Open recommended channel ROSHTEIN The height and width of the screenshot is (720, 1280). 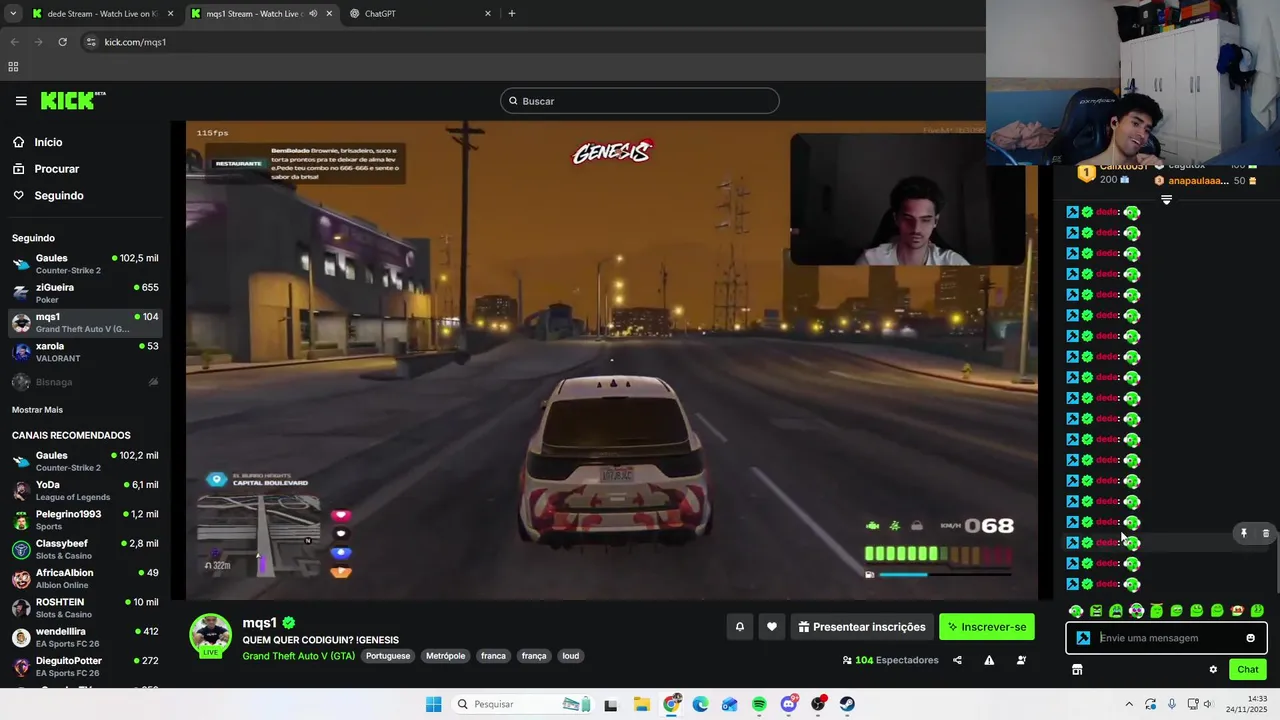click(x=85, y=608)
